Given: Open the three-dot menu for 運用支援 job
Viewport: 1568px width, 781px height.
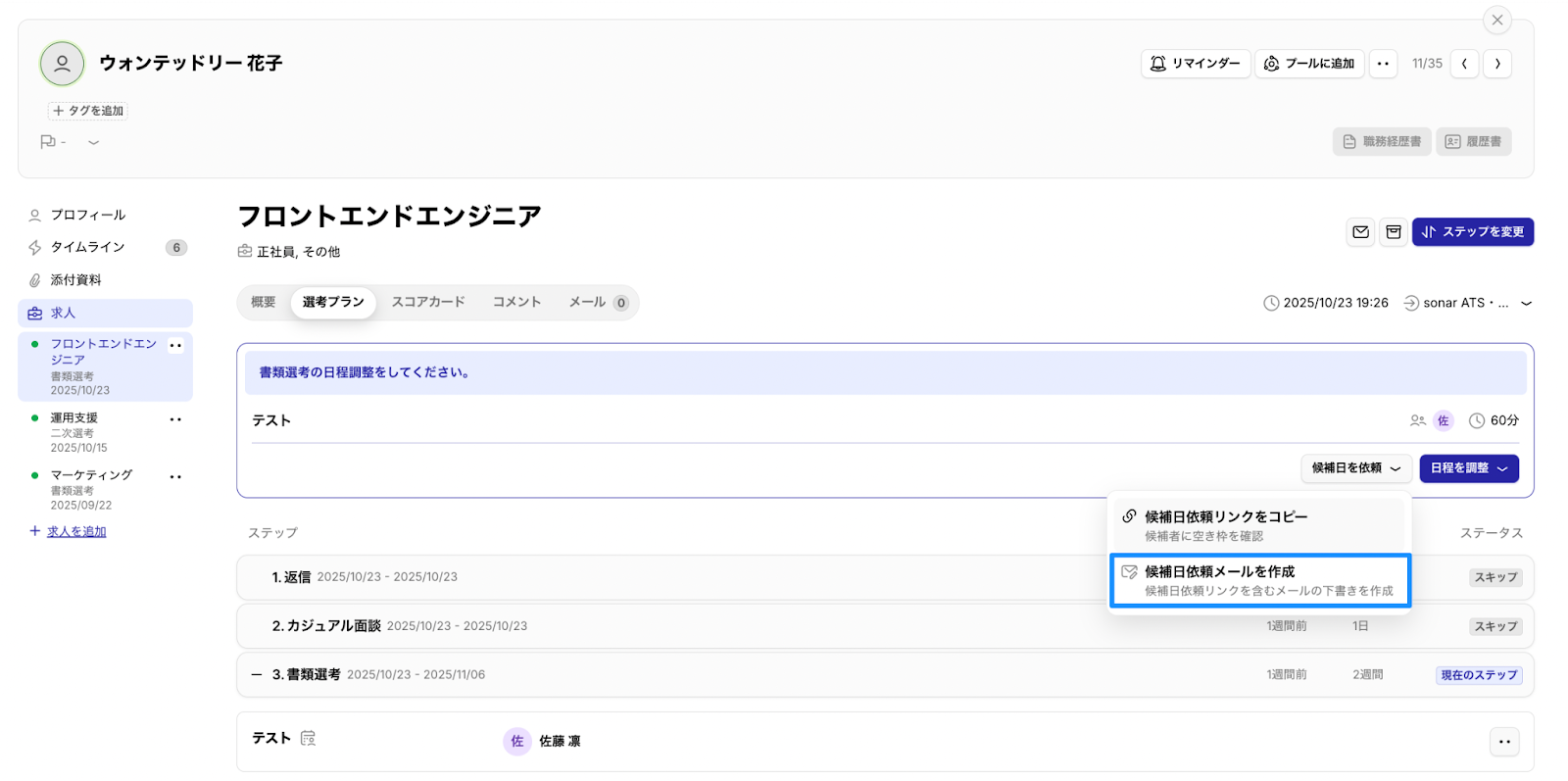Looking at the screenshot, I should pos(175,419).
